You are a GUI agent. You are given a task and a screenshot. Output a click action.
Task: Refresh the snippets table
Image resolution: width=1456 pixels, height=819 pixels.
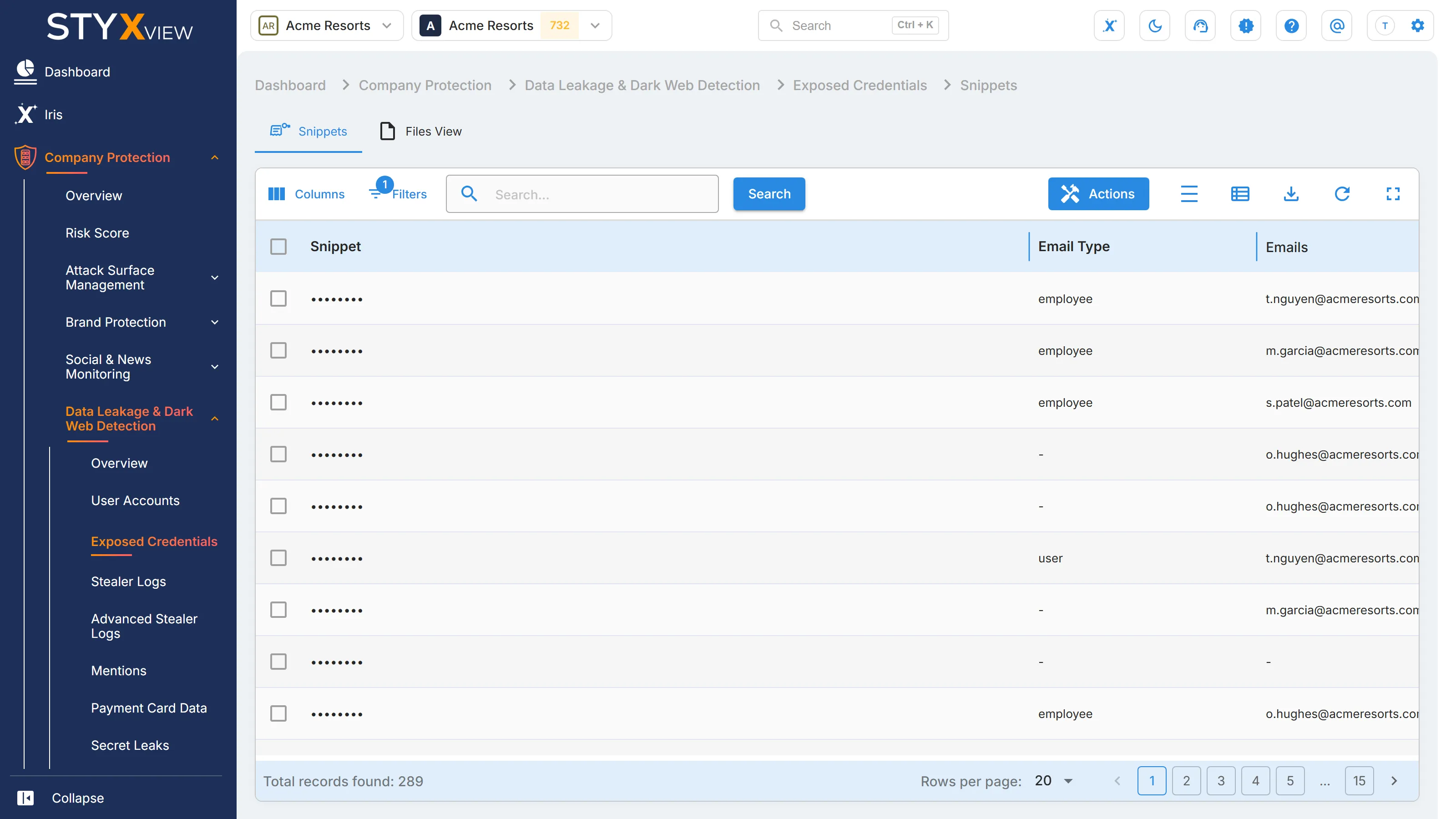1342,194
